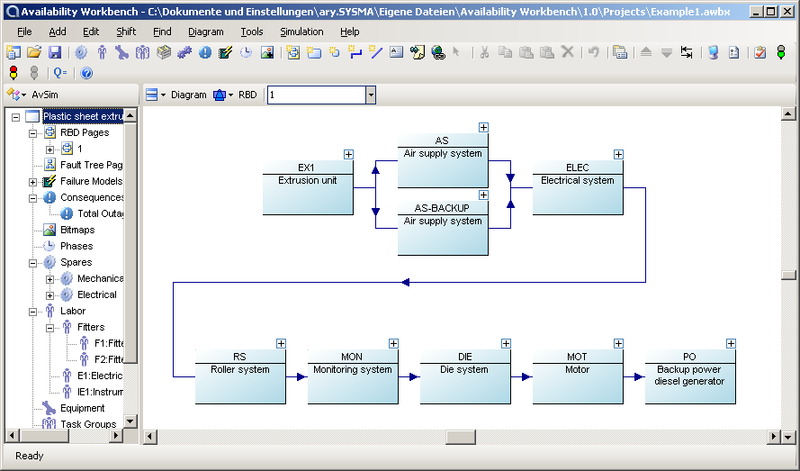This screenshot has height=471, width=800.
Task: Open help with the blue question mark icon
Action: coord(86,73)
